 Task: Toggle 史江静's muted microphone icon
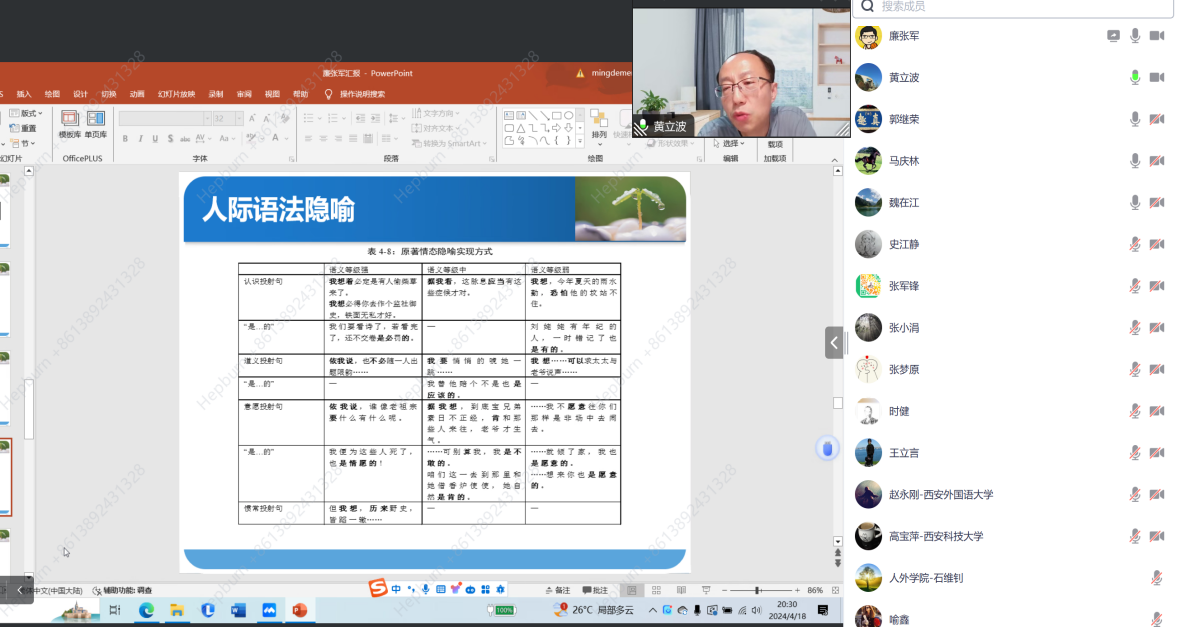(1135, 244)
